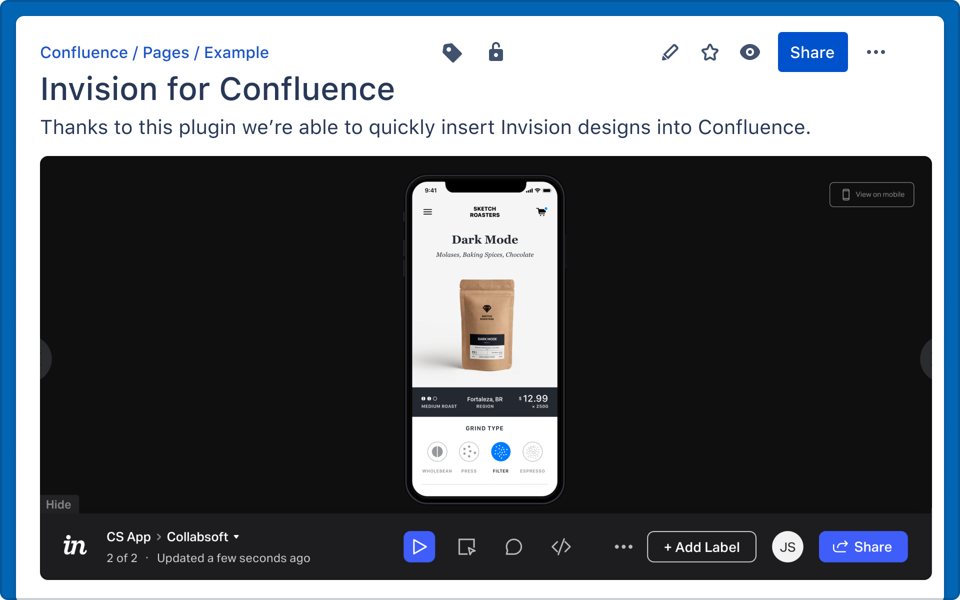This screenshot has width=960, height=600.
Task: Expand the Collabsoft screen dropdown
Action: click(x=203, y=537)
